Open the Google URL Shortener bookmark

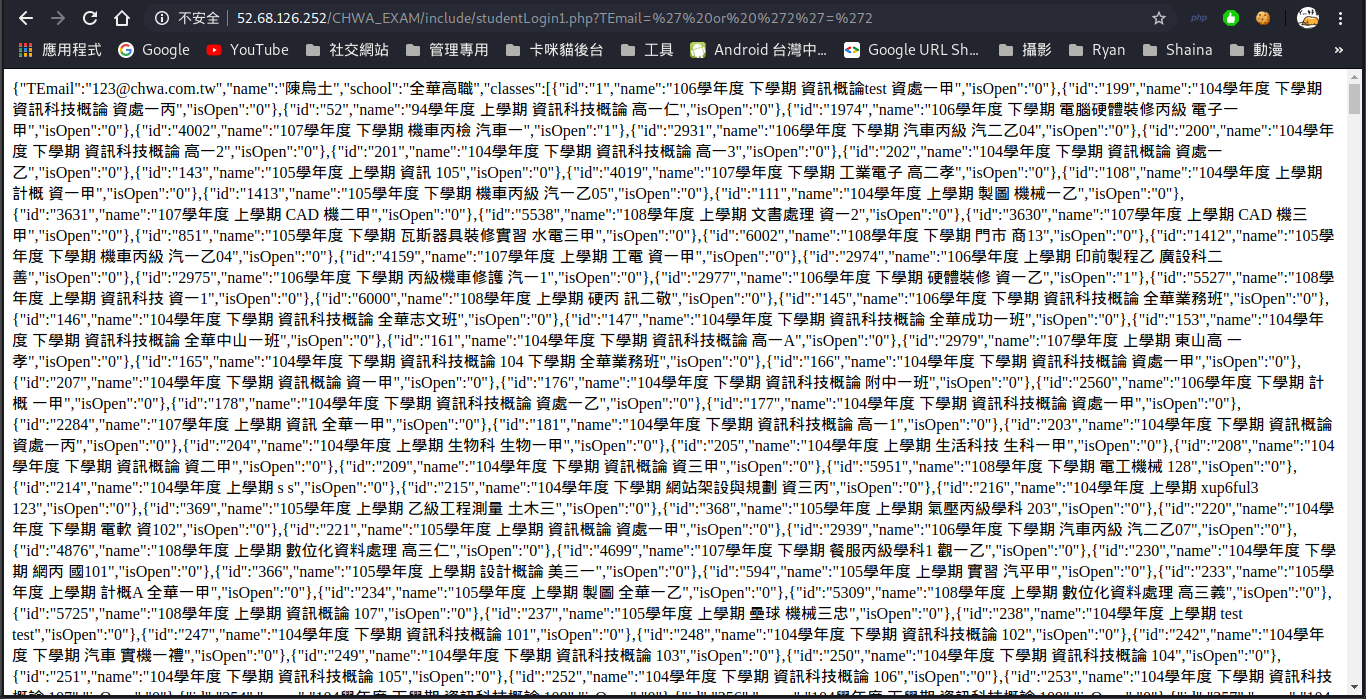pos(911,50)
